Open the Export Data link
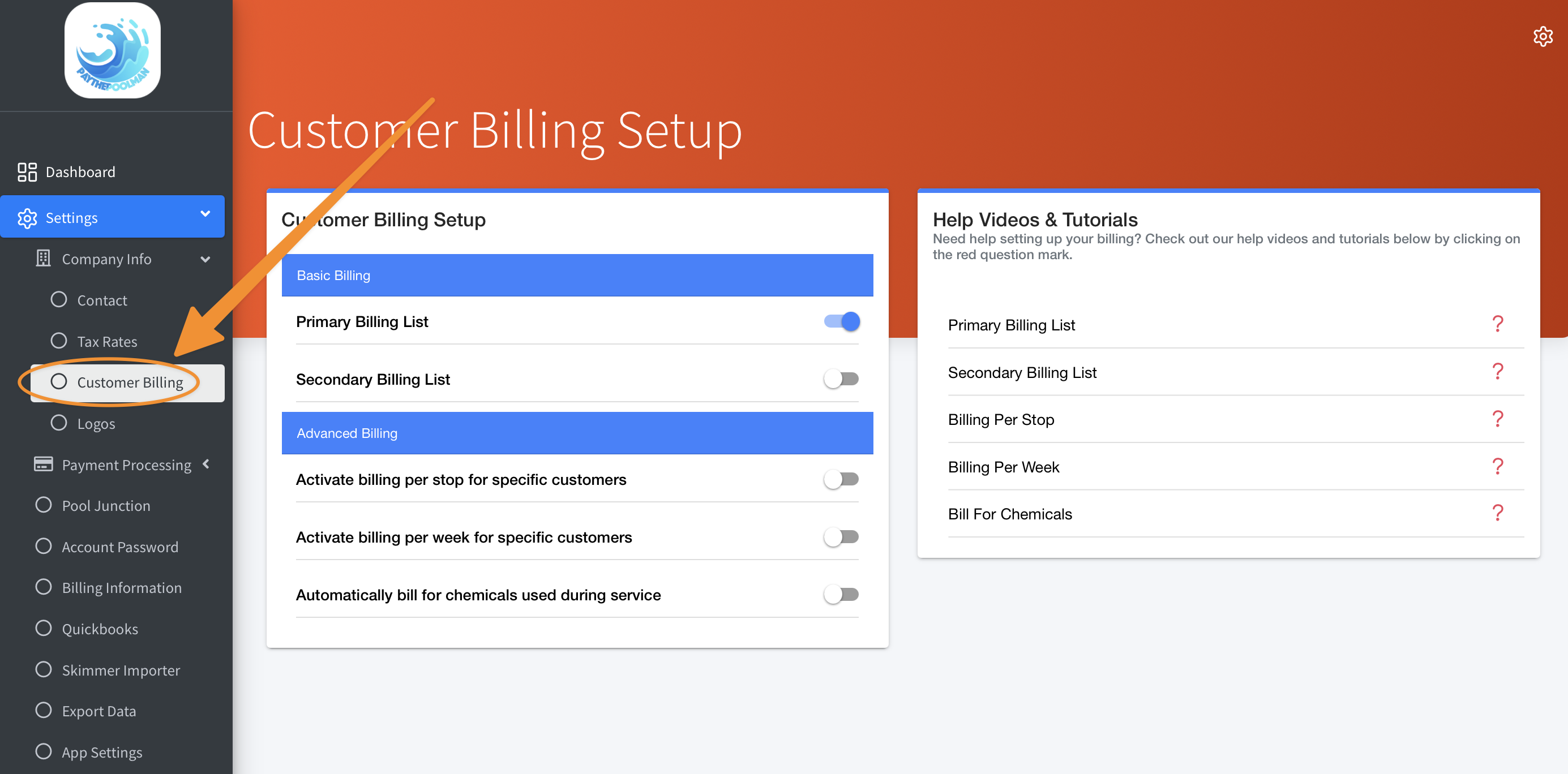 click(x=98, y=711)
